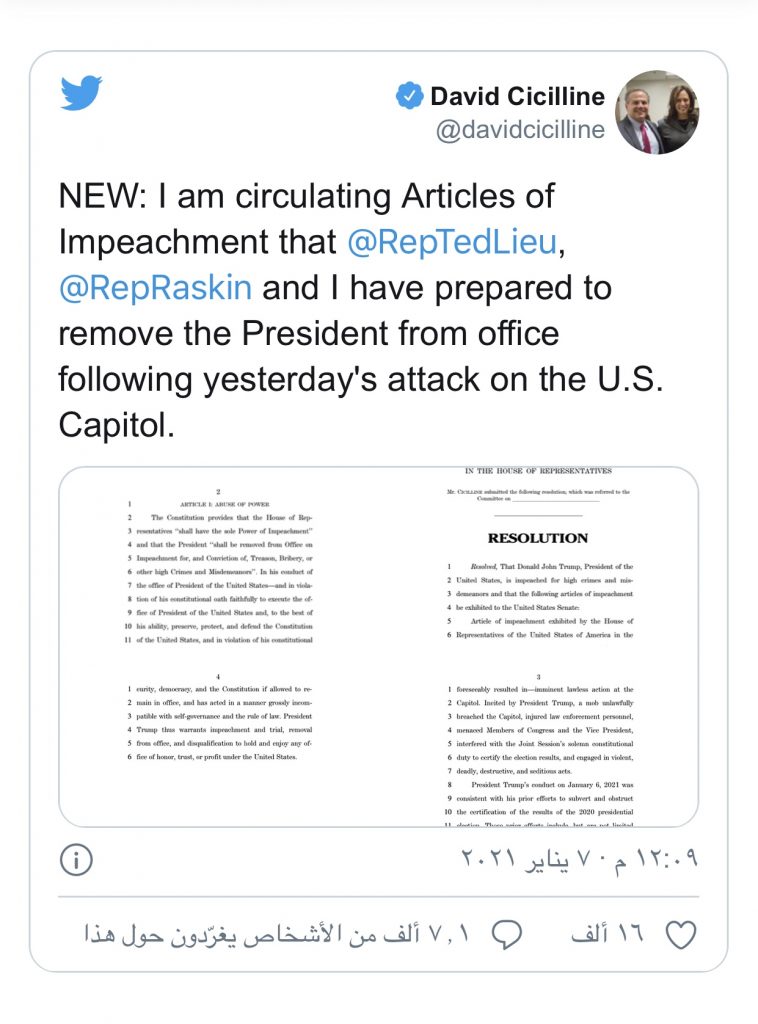Open the @RepTedLieu mention
The image size is (758, 1024).
point(451,242)
